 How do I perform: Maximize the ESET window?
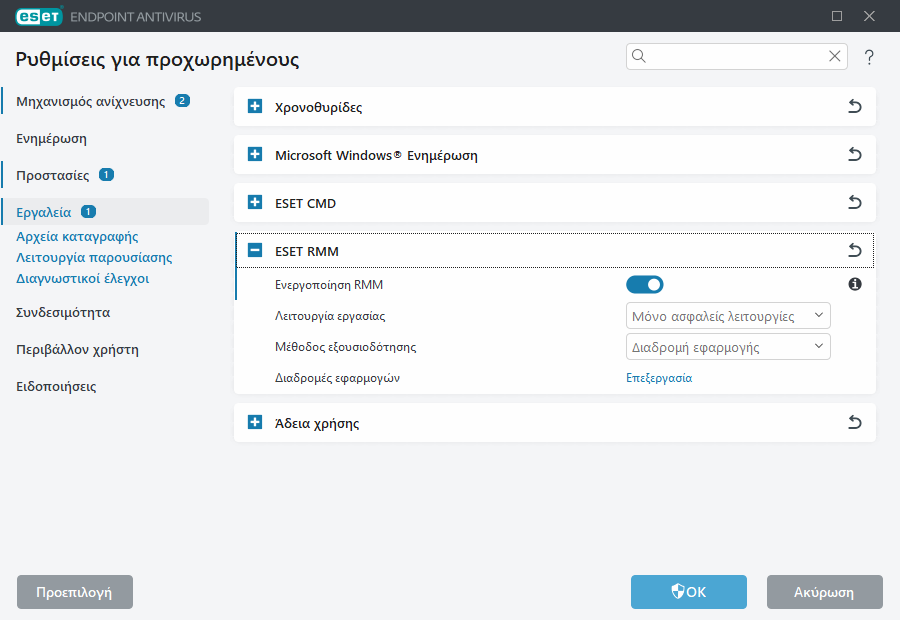pos(837,16)
